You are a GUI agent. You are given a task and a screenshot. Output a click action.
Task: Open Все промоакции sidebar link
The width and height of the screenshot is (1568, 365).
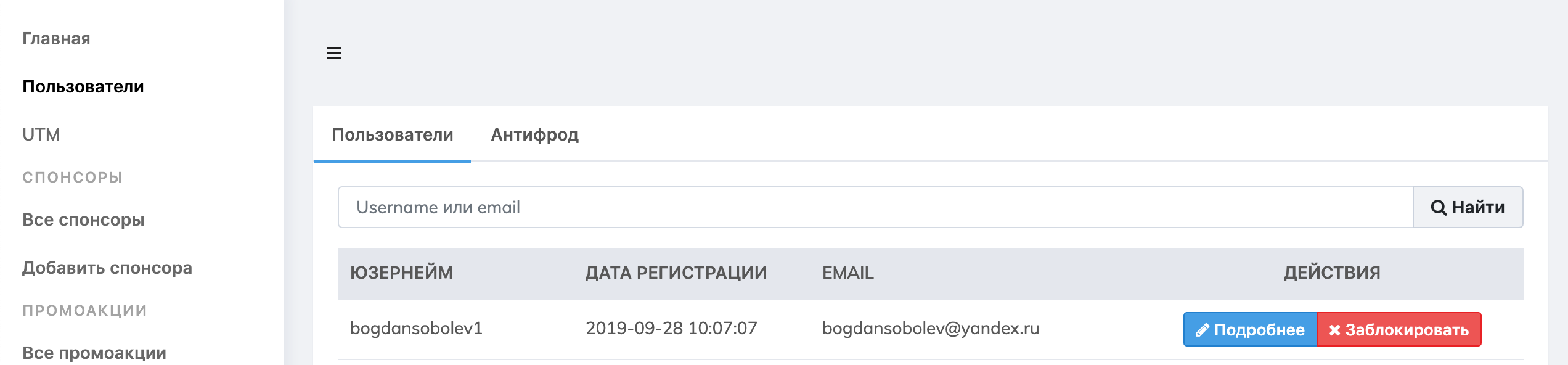tap(94, 353)
